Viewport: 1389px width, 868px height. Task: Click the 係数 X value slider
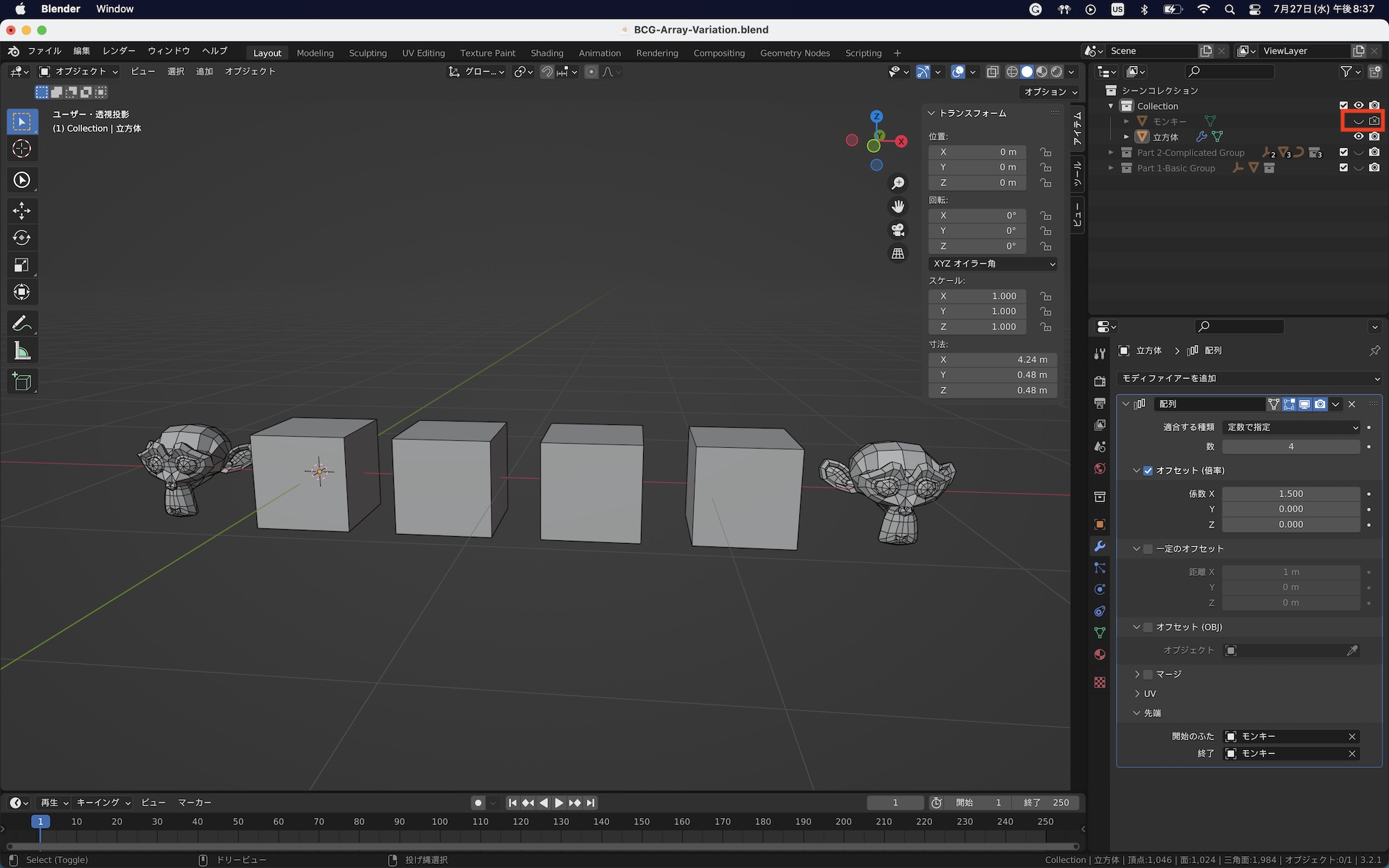[x=1290, y=494]
